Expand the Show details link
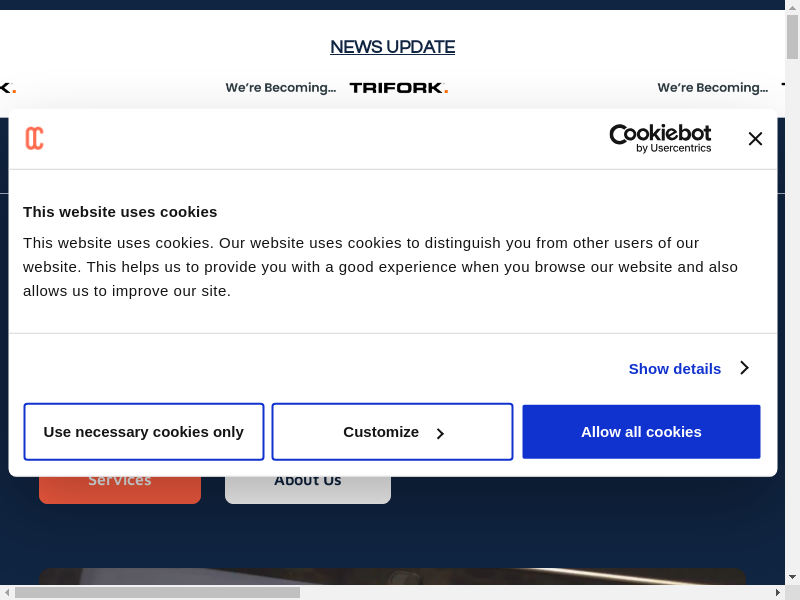Viewport: 800px width, 600px height. tap(674, 368)
